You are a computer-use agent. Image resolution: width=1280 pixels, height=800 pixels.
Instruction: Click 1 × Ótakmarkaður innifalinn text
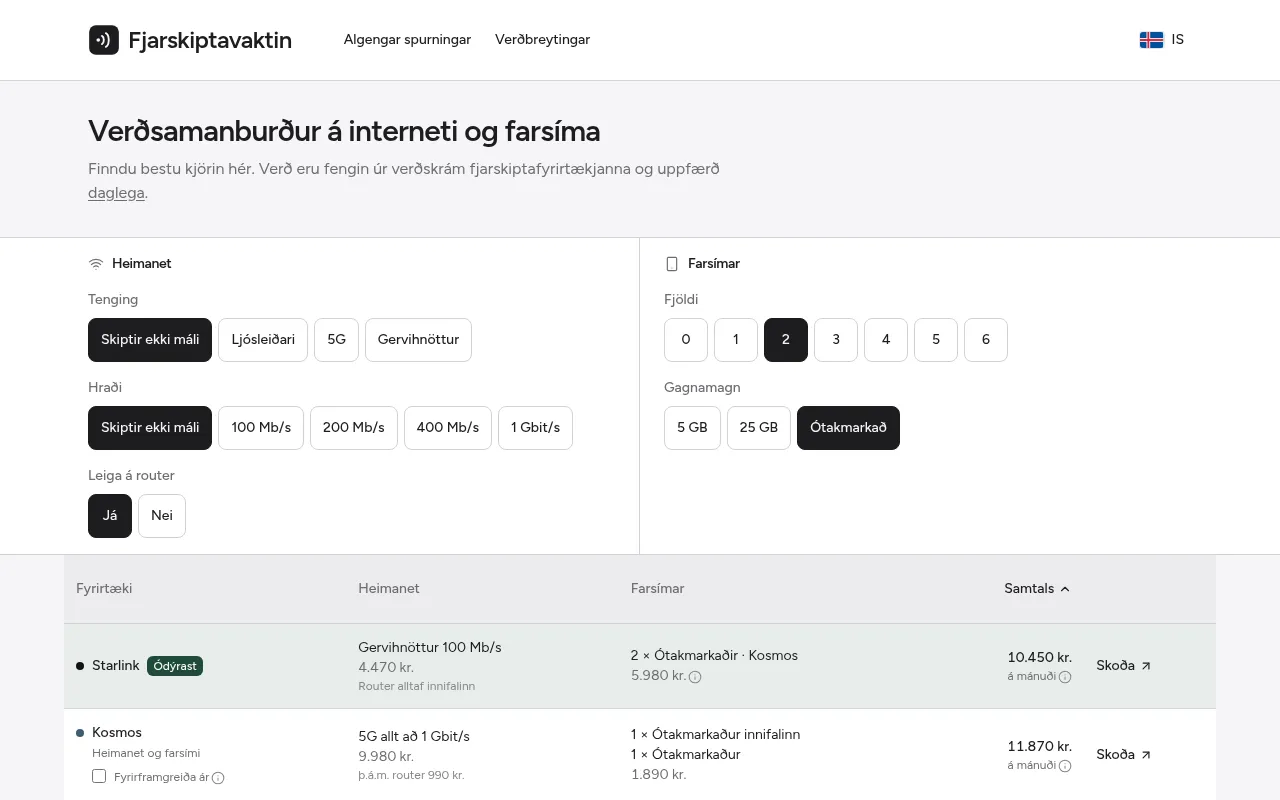pyautogui.click(x=716, y=735)
